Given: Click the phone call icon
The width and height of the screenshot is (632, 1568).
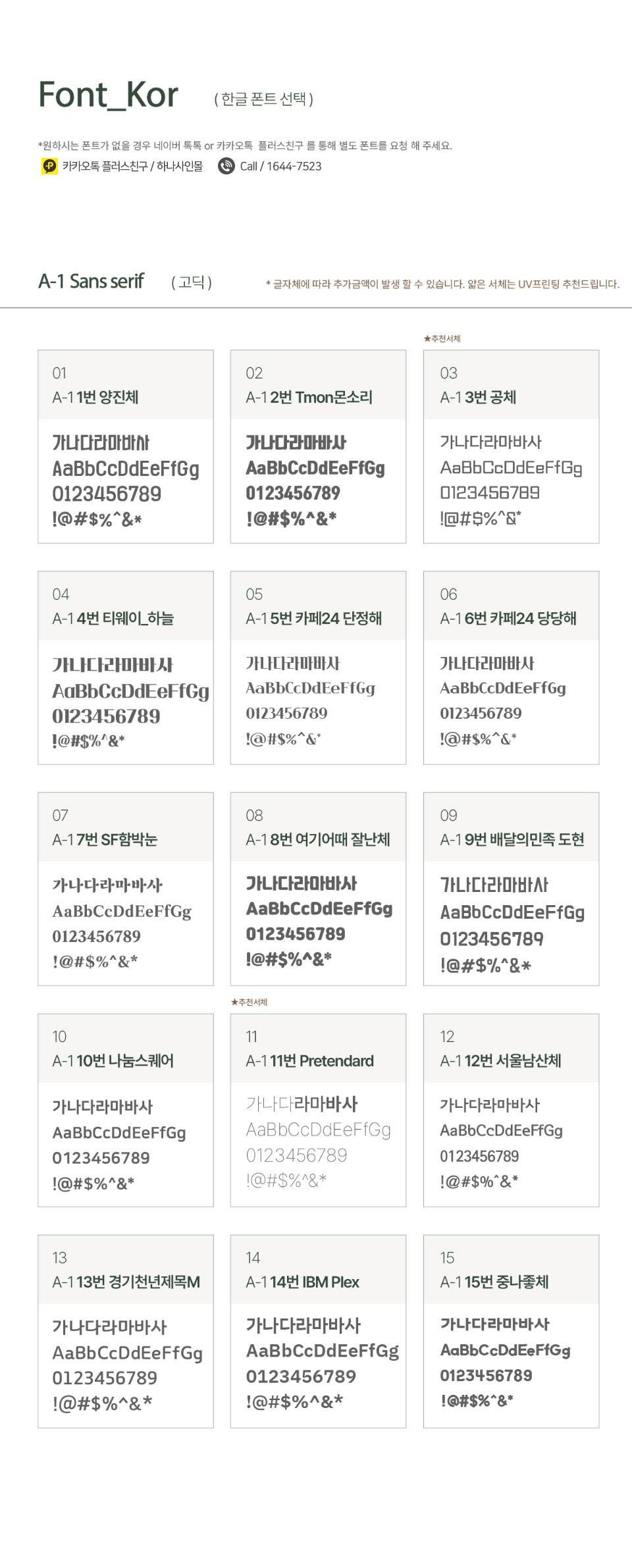Looking at the screenshot, I should click(226, 166).
